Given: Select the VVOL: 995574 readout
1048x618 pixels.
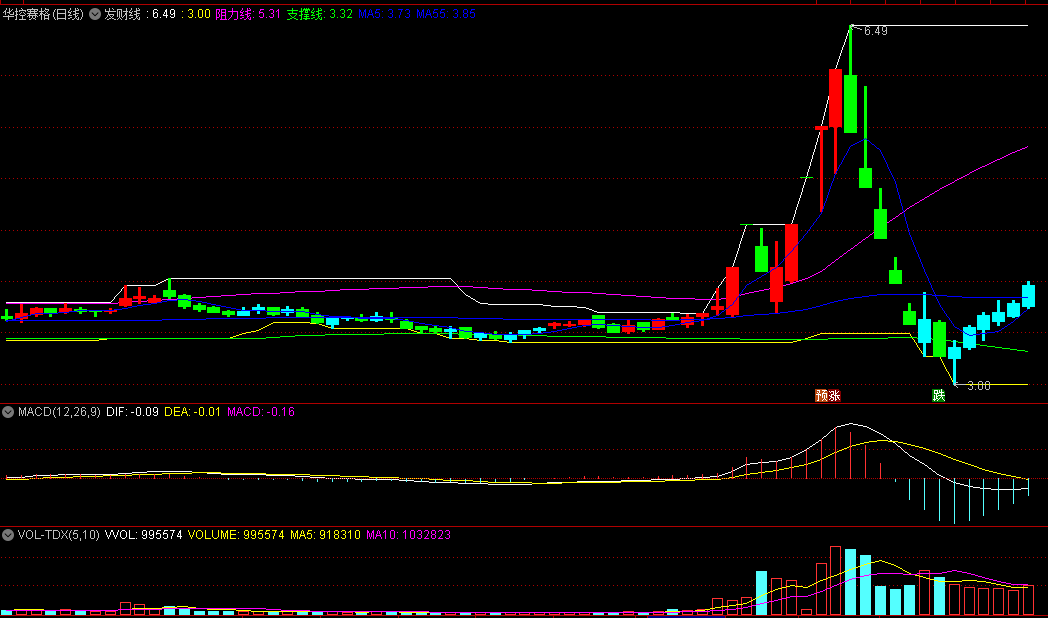Looking at the screenshot, I should tap(144, 535).
